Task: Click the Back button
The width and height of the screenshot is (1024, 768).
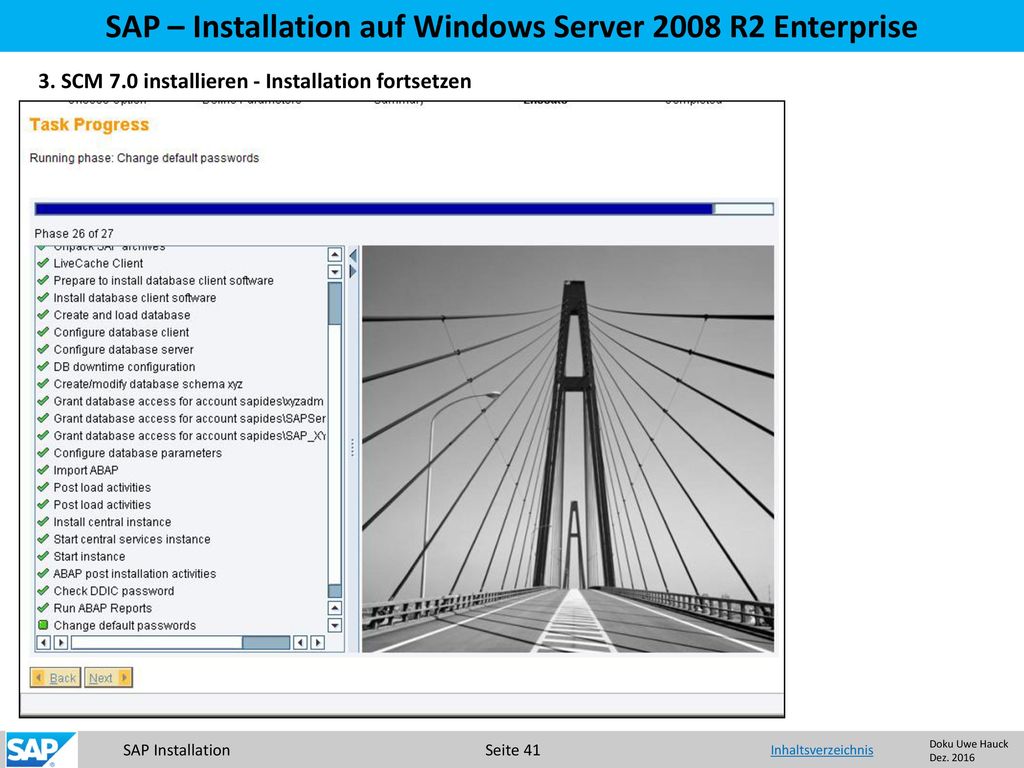Action: coord(56,678)
